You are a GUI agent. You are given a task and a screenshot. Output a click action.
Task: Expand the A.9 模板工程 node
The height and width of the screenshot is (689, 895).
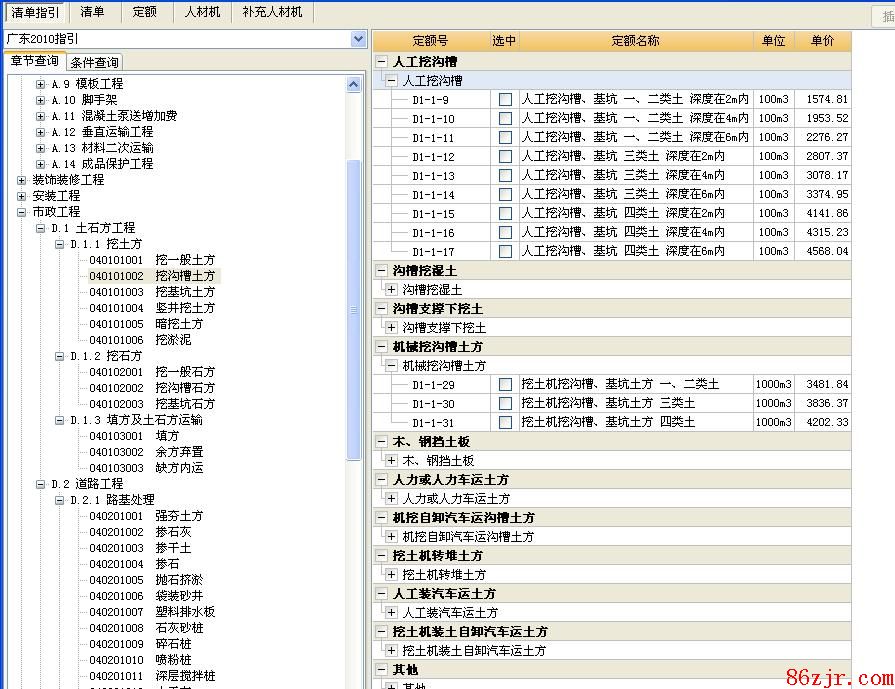(x=41, y=84)
